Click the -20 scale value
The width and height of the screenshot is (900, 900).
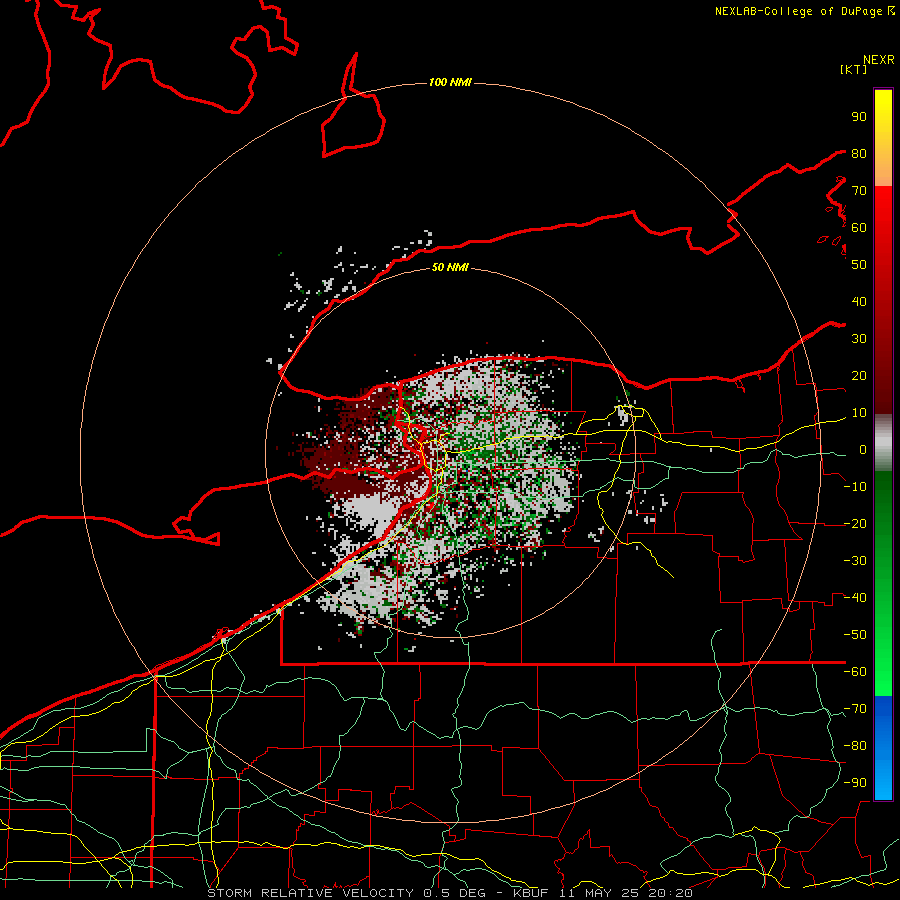(x=855, y=523)
